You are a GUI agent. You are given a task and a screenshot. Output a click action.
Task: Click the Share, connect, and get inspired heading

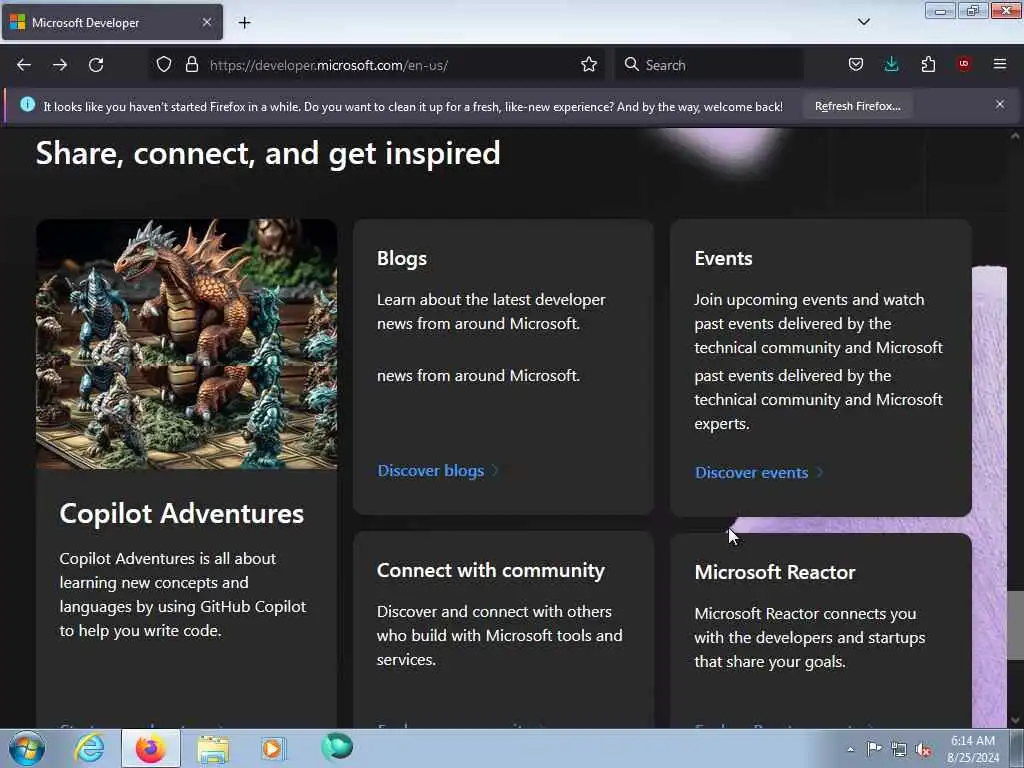coord(268,153)
